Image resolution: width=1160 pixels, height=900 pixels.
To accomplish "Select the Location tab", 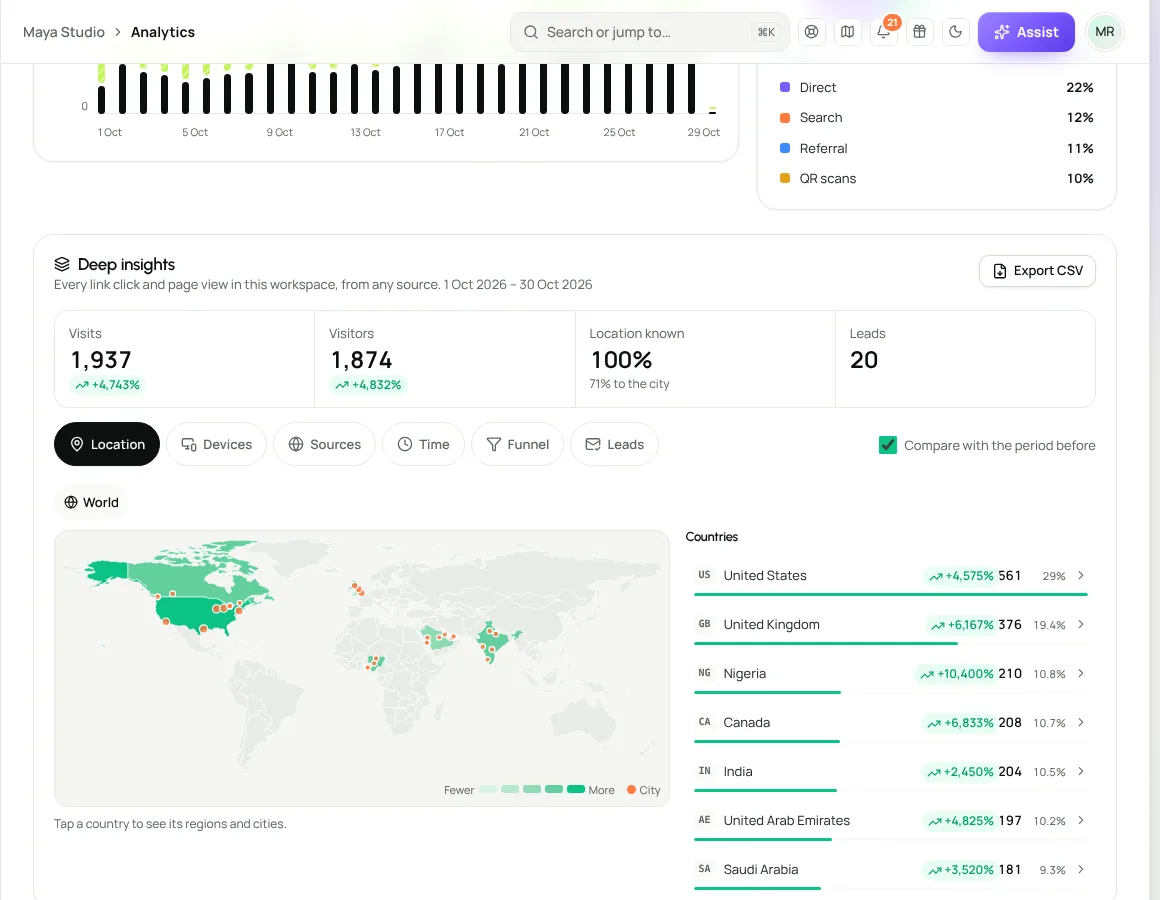I will click(107, 444).
